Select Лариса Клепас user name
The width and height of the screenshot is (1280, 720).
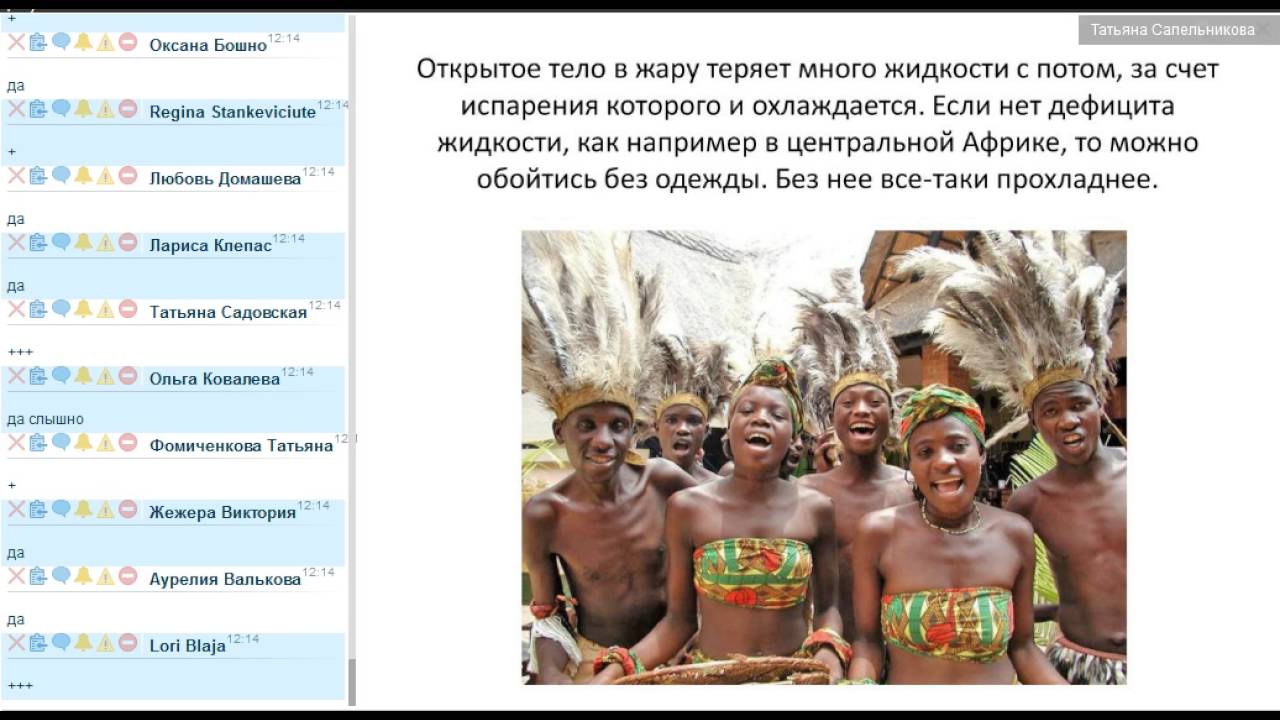210,245
